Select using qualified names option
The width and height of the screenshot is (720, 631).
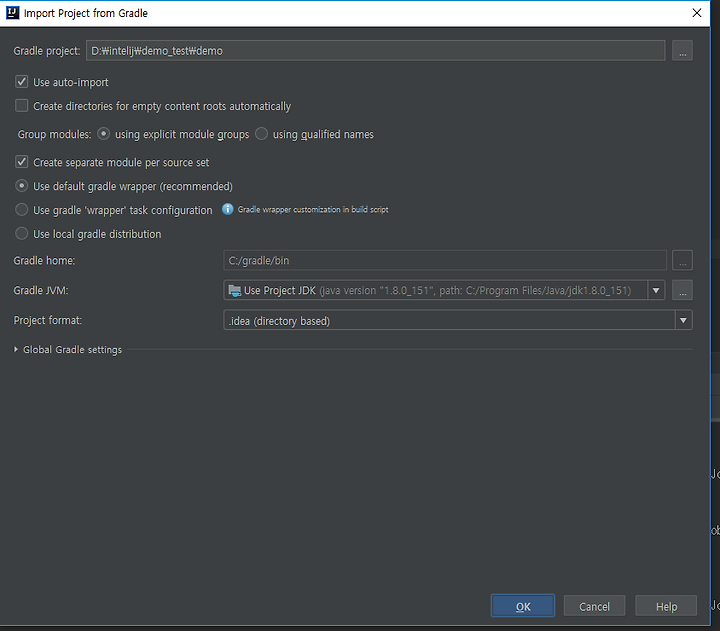pos(262,134)
